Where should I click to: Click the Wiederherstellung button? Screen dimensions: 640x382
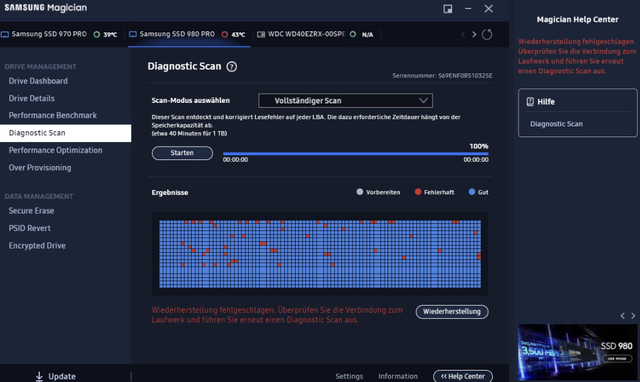(x=452, y=312)
